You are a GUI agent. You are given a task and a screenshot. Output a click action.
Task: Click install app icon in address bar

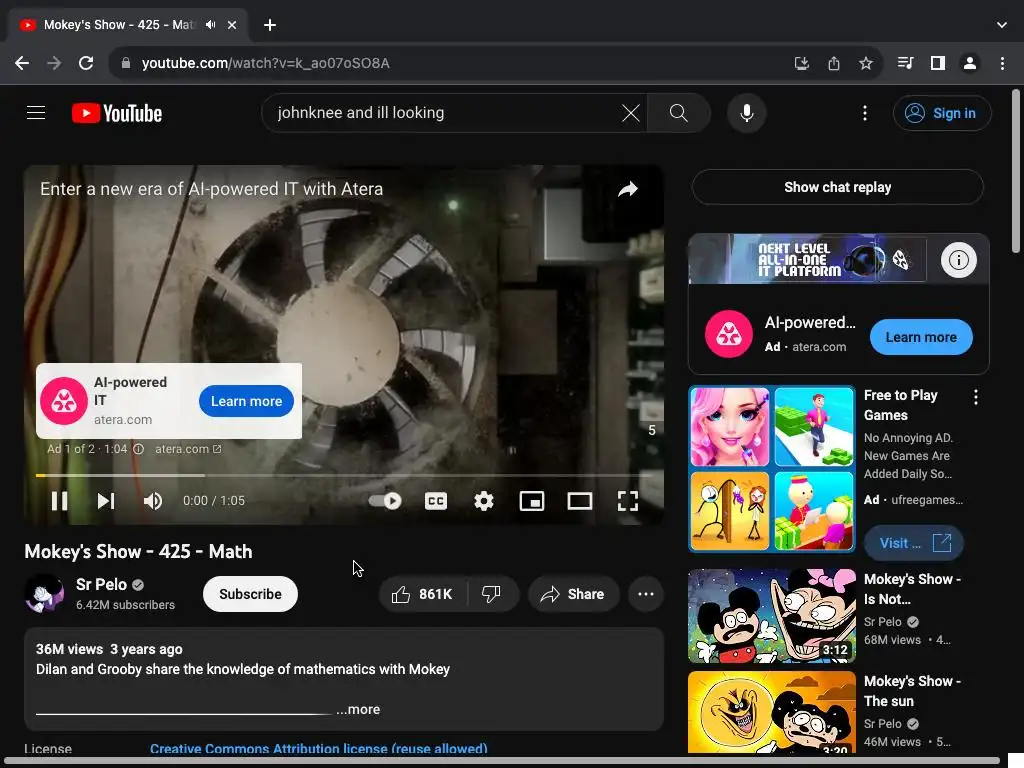tap(801, 63)
